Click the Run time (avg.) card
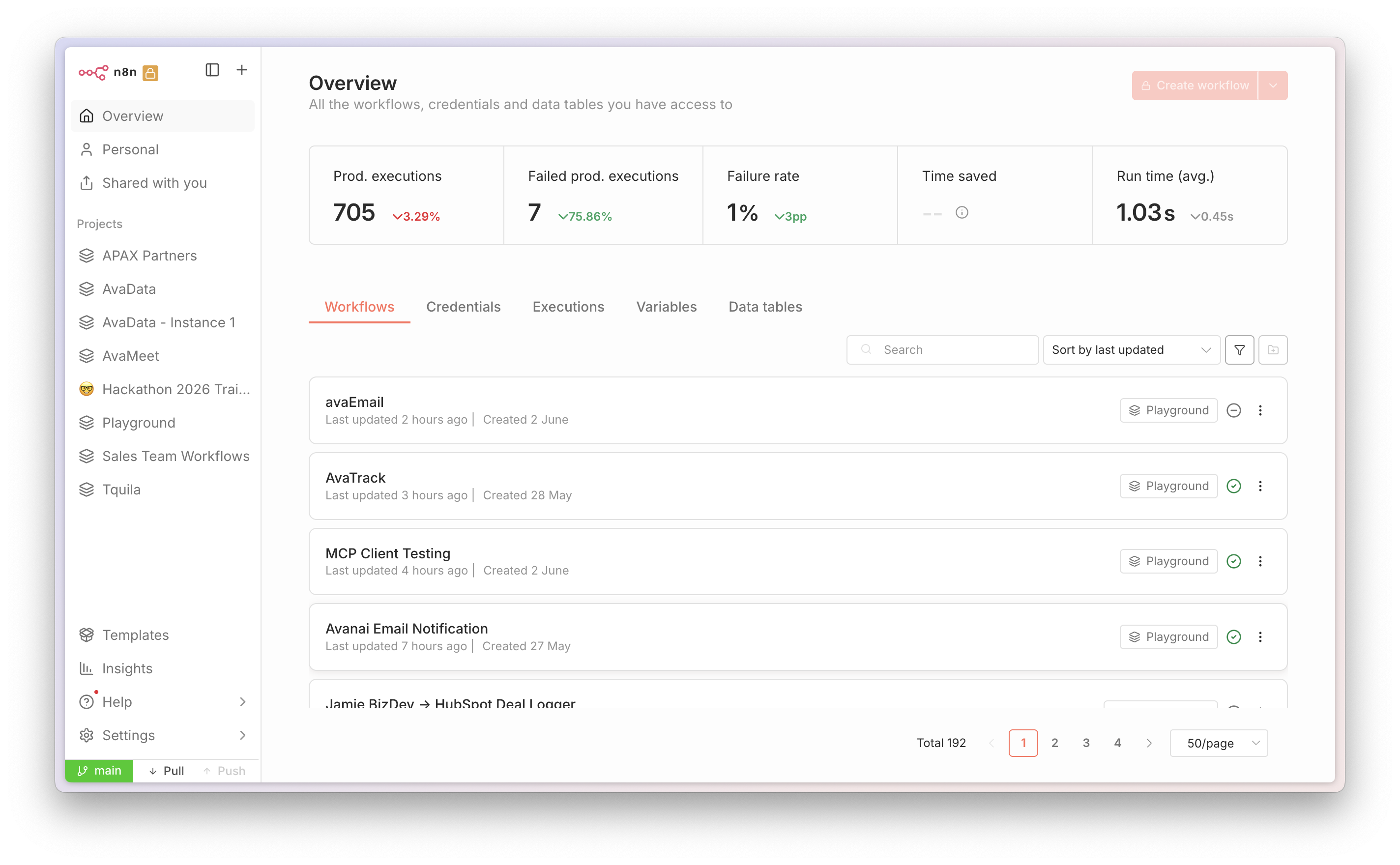1400x865 pixels. 1190,195
